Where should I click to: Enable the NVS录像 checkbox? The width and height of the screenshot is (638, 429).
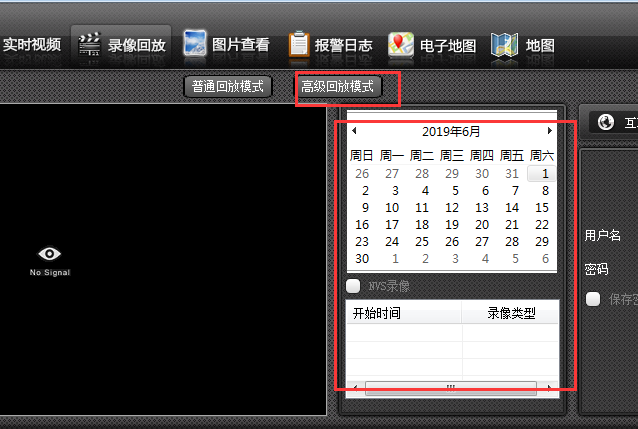(353, 286)
